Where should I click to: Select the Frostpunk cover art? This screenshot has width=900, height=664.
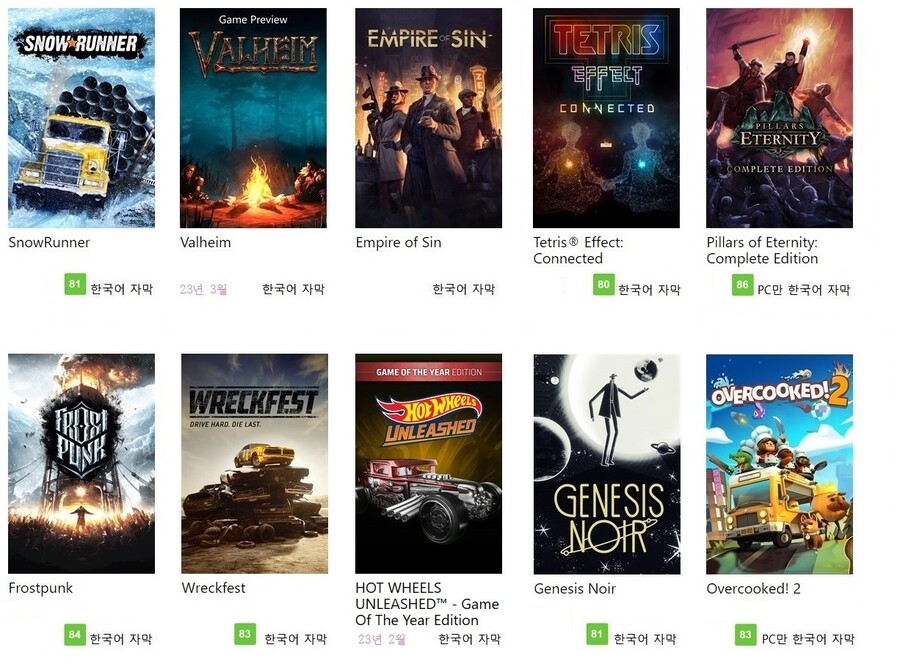(x=82, y=464)
